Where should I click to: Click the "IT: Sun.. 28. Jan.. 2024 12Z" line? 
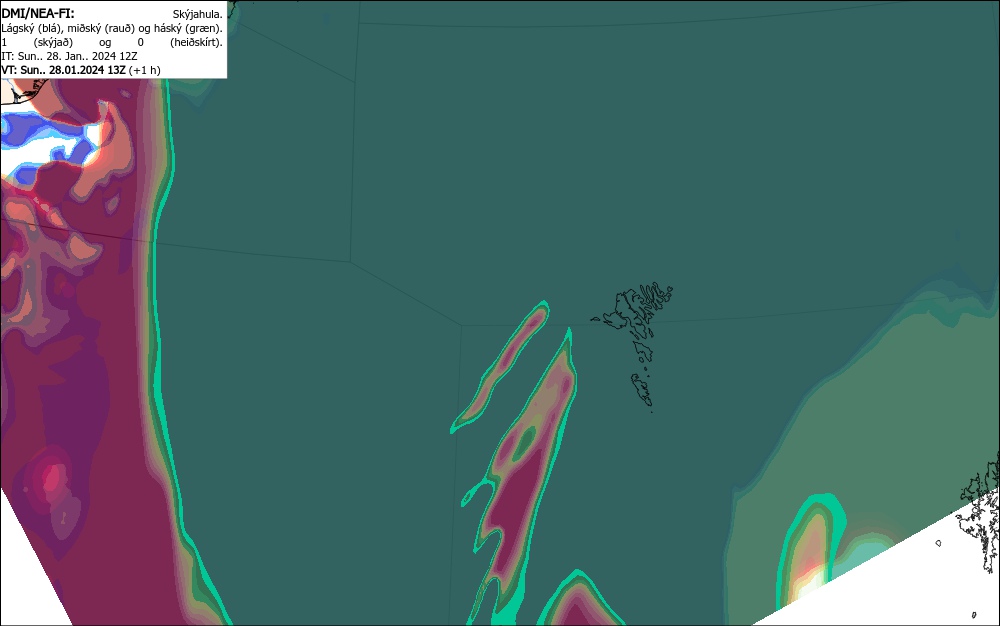(69, 56)
